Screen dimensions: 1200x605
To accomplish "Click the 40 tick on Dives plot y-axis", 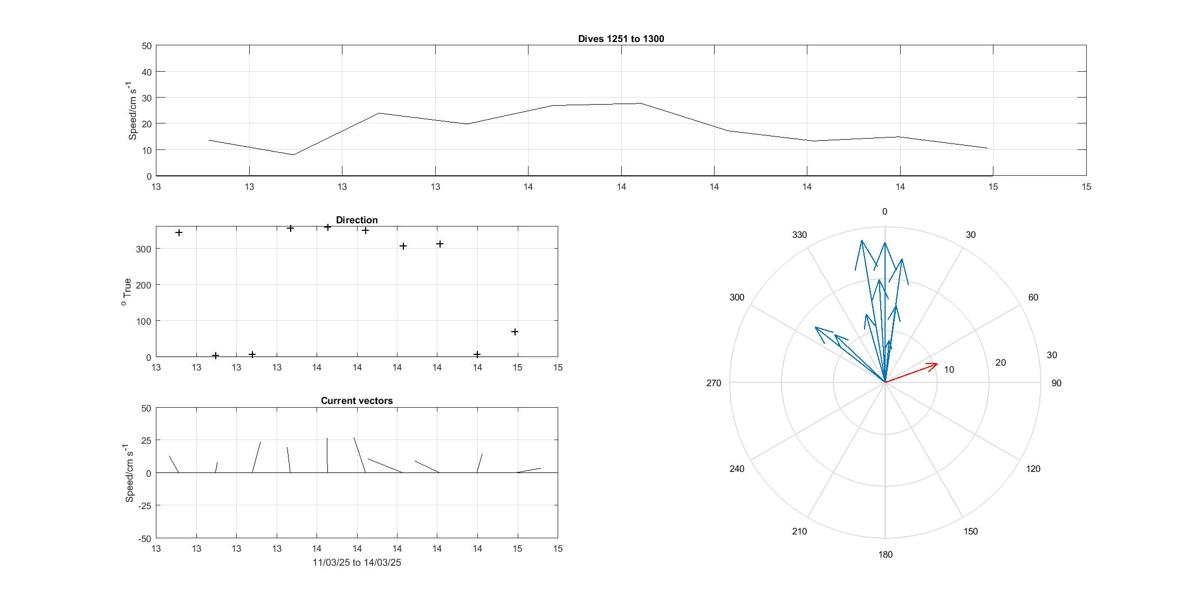I will pyautogui.click(x=146, y=72).
